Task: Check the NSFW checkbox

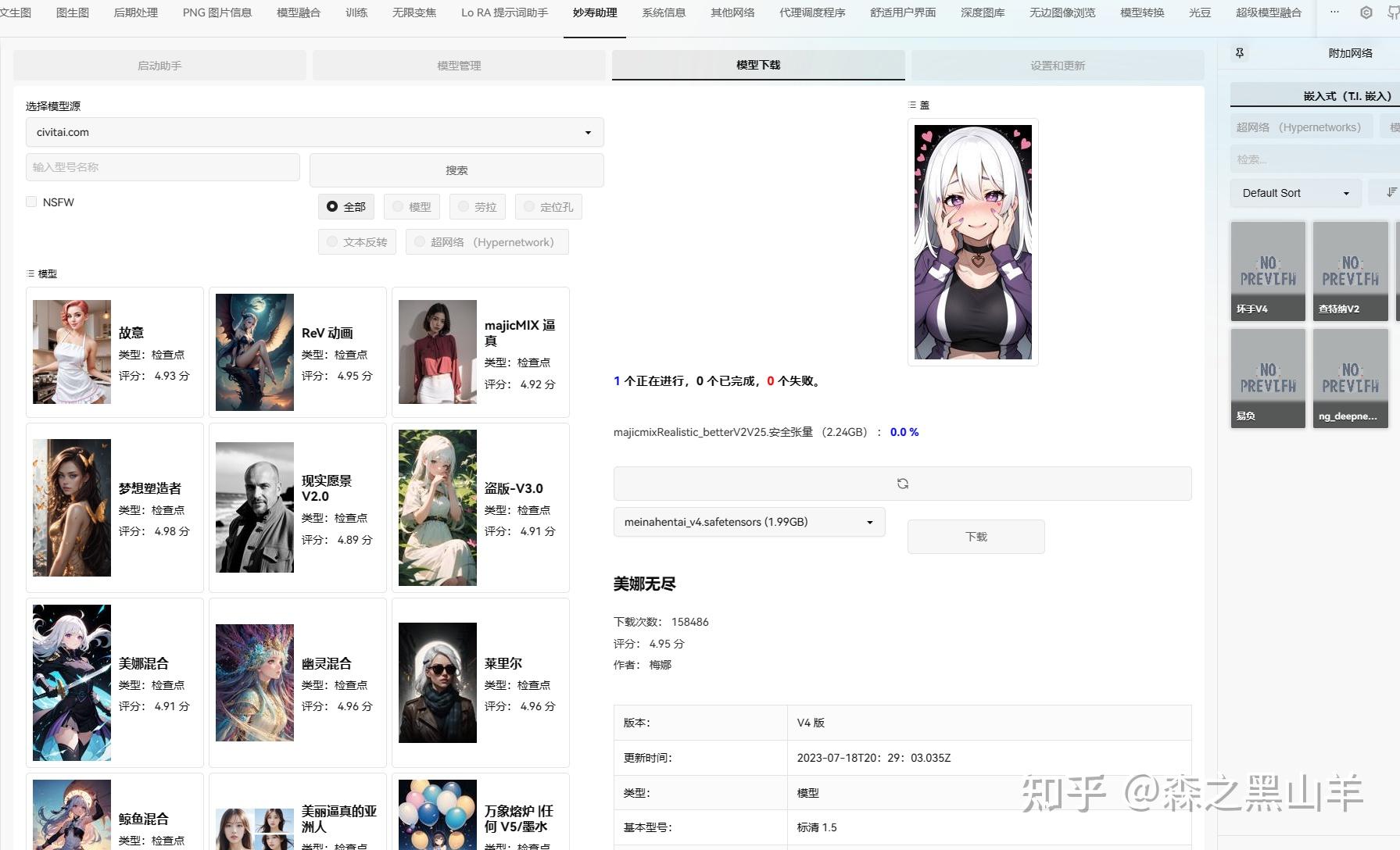Action: point(31,202)
